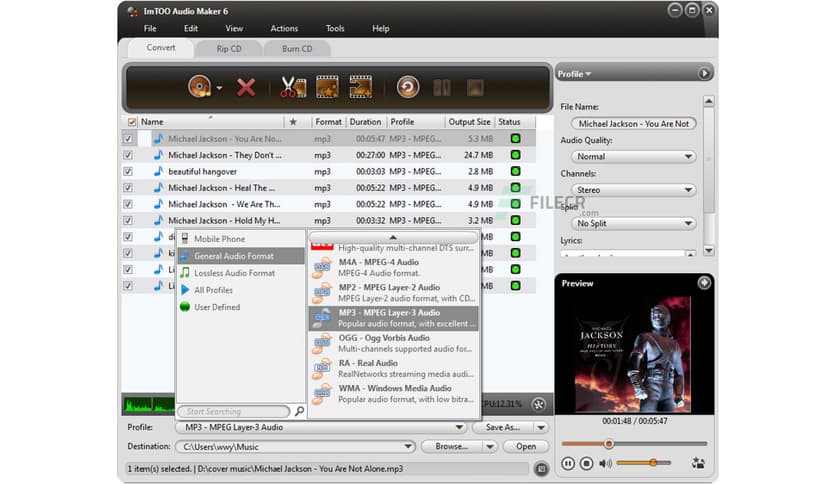Click the film merge arrow icon
This screenshot has width=836, height=484.
coord(361,87)
